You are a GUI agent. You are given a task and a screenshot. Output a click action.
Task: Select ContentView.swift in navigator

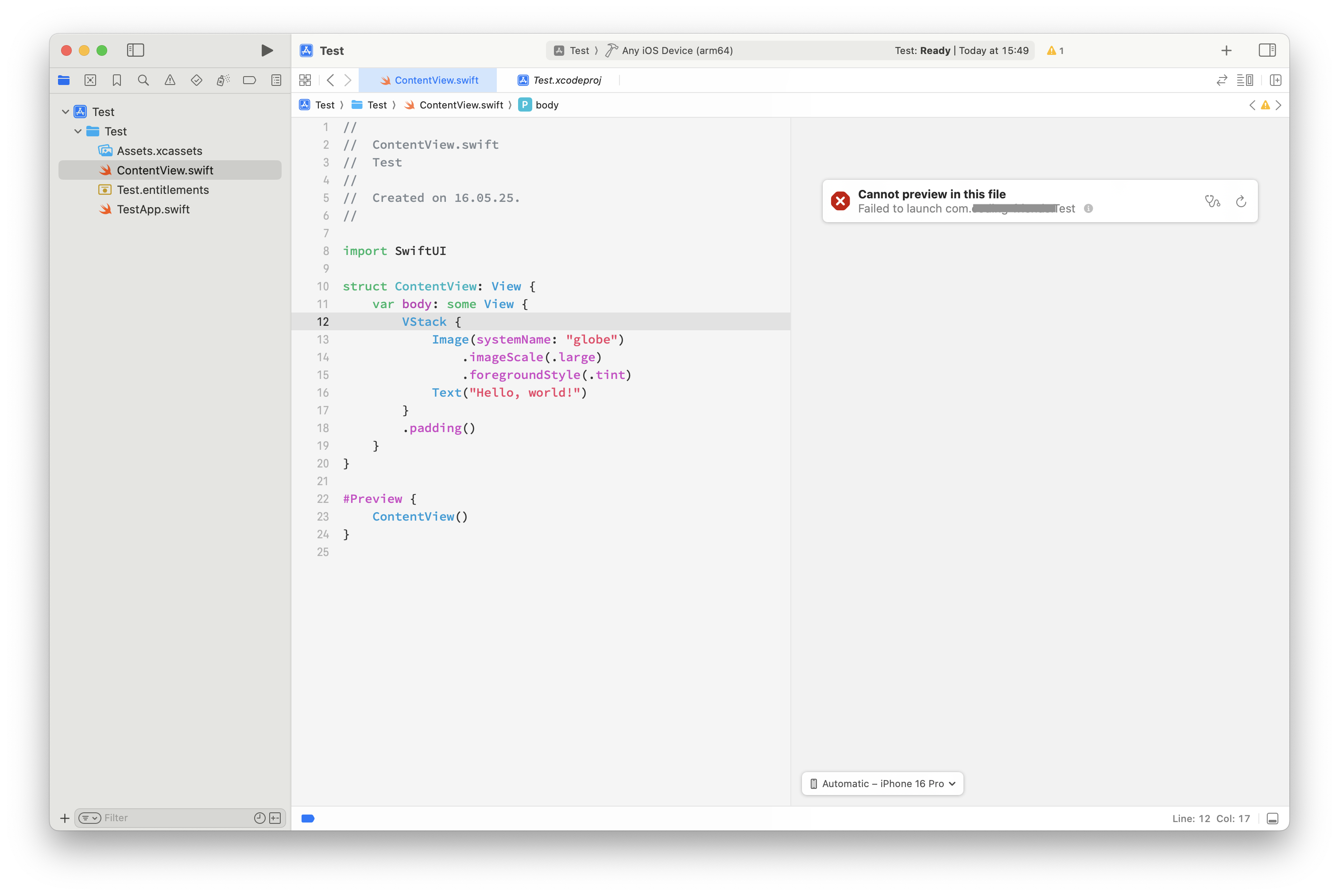coord(170,170)
